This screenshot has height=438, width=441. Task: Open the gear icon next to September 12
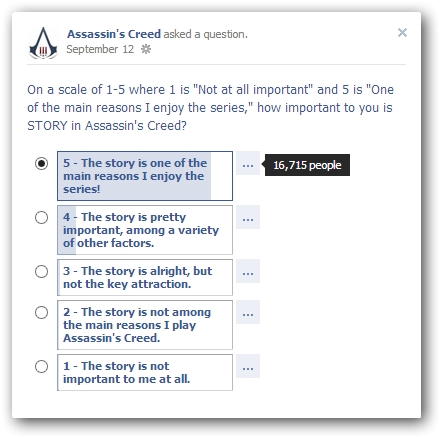(x=146, y=50)
